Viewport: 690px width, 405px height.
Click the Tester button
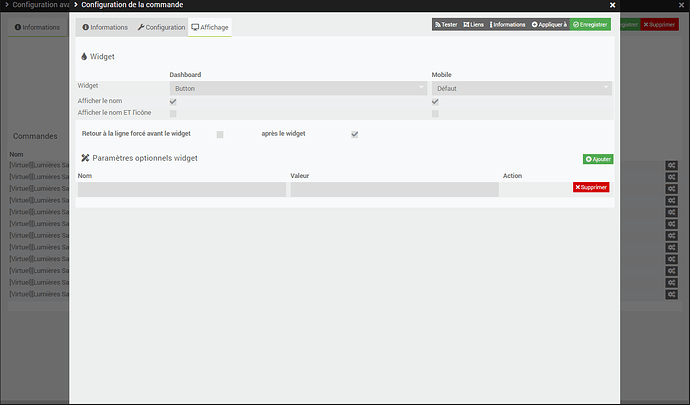point(446,25)
